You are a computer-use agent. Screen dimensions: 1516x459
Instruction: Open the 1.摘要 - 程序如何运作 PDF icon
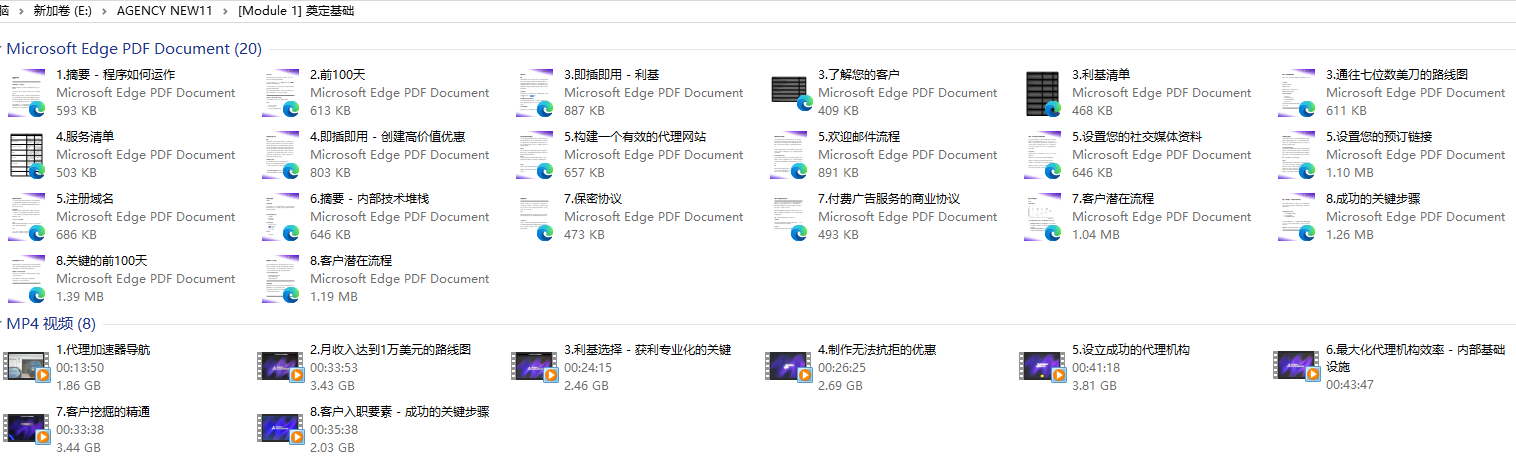[27, 93]
